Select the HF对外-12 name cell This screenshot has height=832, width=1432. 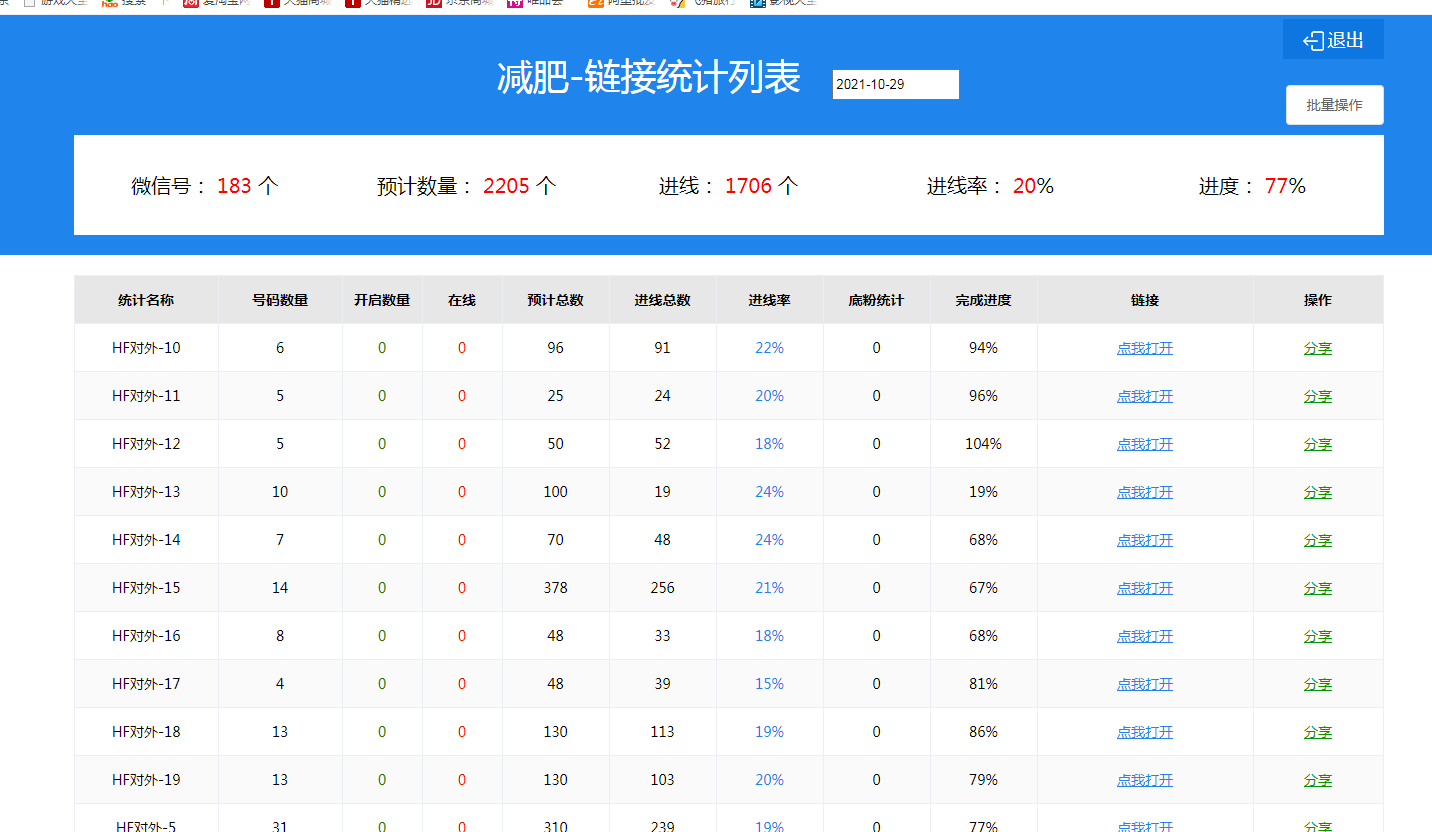click(146, 444)
